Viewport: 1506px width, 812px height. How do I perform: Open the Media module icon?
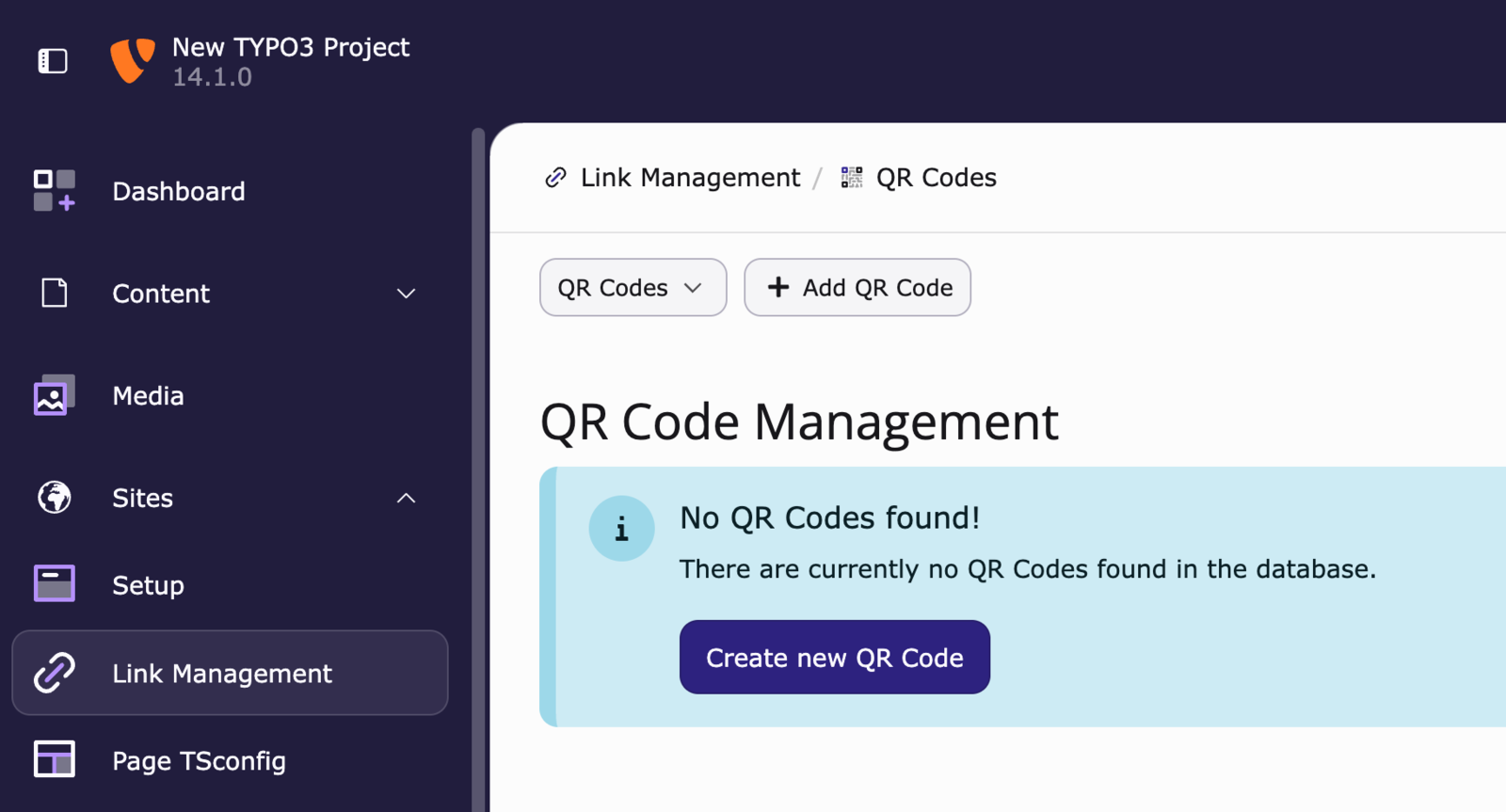pos(54,396)
